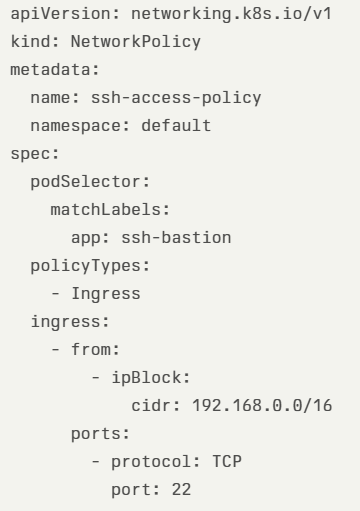Screen dimensions: 360x511
Task: Click the word NetworkPolicy
Action: tap(136, 42)
